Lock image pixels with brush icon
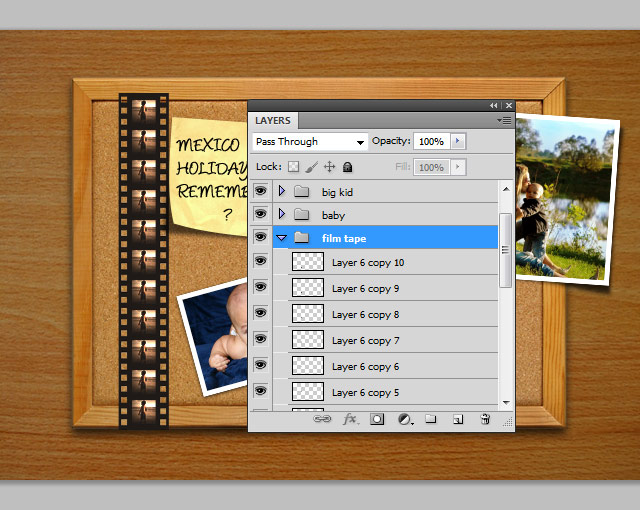This screenshot has height=510, width=640. pos(311,167)
